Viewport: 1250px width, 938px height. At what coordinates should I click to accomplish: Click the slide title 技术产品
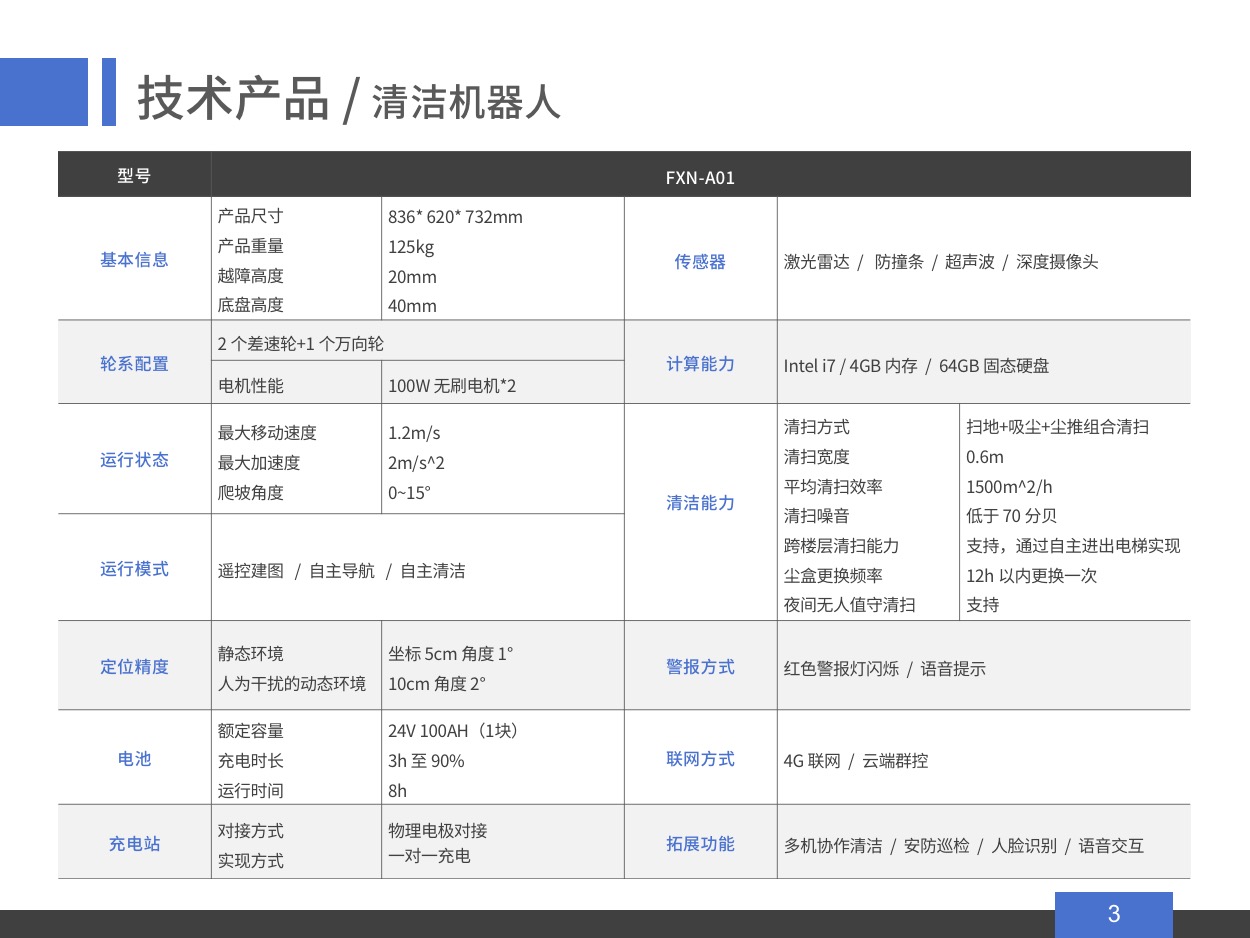[233, 97]
